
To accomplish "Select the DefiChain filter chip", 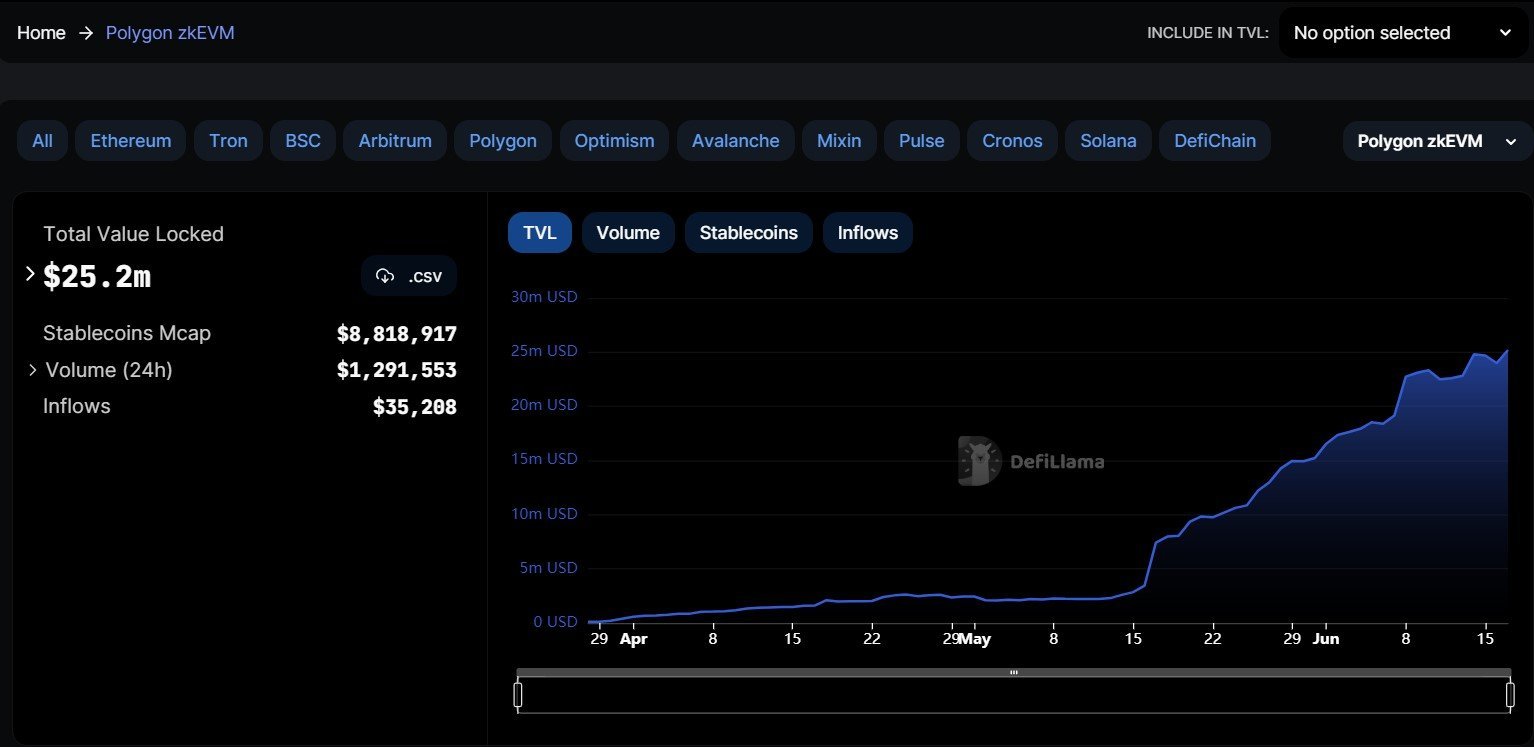I will point(1214,140).
